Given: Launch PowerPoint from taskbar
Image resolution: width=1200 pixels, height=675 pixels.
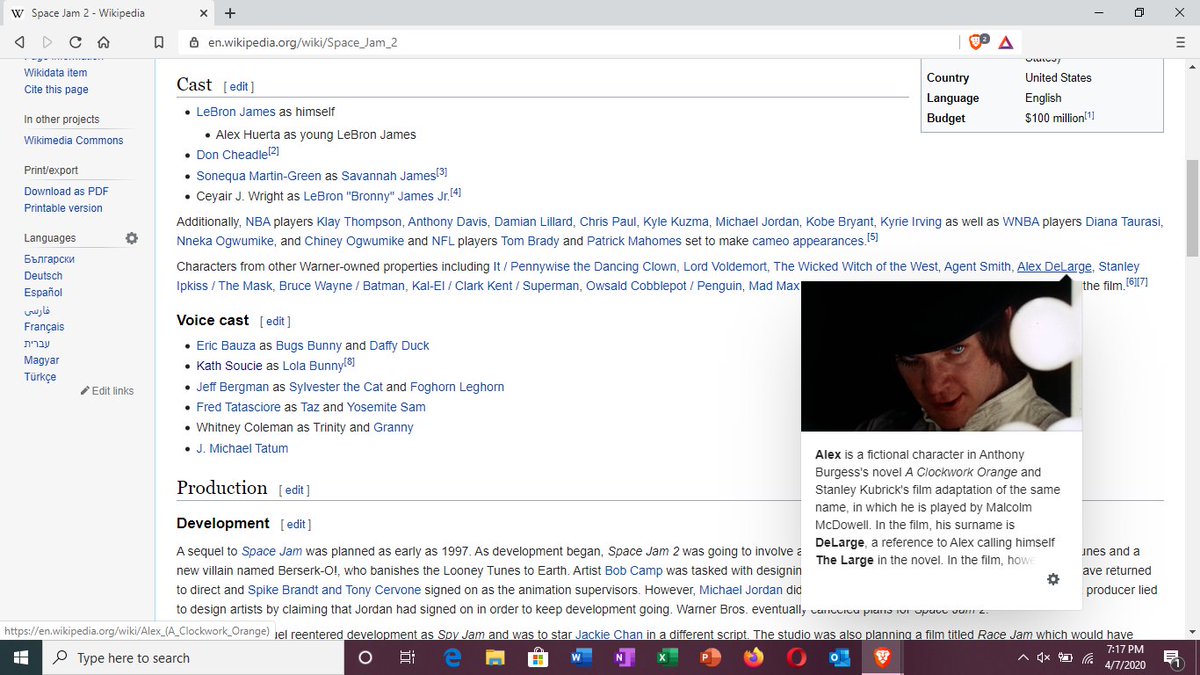Looking at the screenshot, I should click(x=710, y=657).
